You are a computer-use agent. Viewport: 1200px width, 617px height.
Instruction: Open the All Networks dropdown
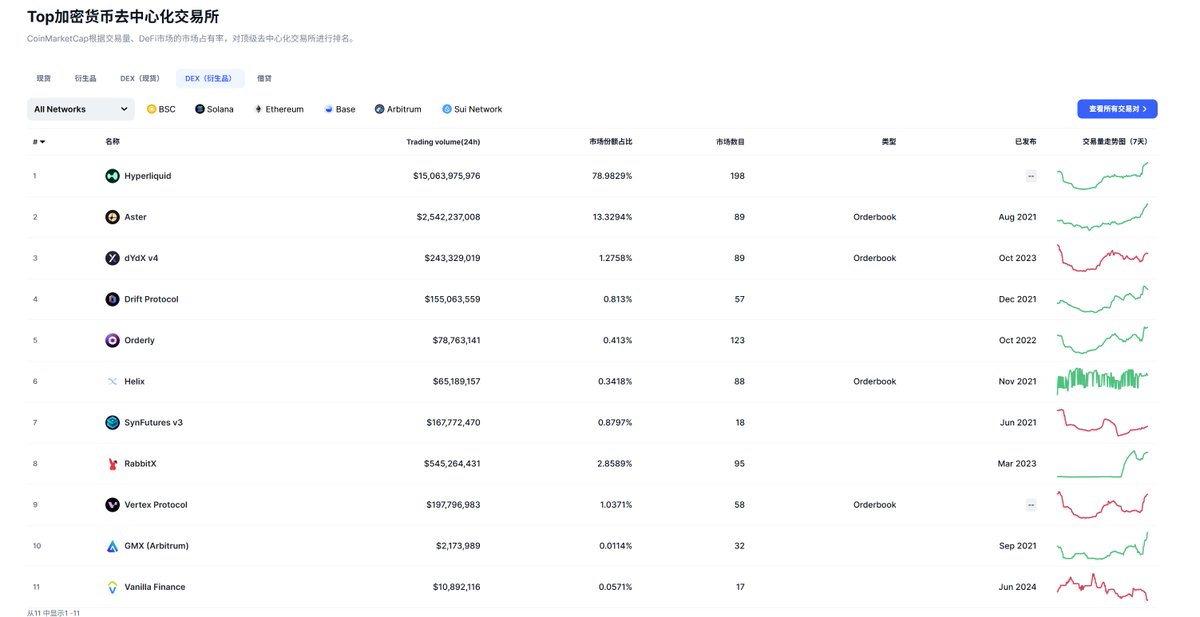pyautogui.click(x=81, y=109)
